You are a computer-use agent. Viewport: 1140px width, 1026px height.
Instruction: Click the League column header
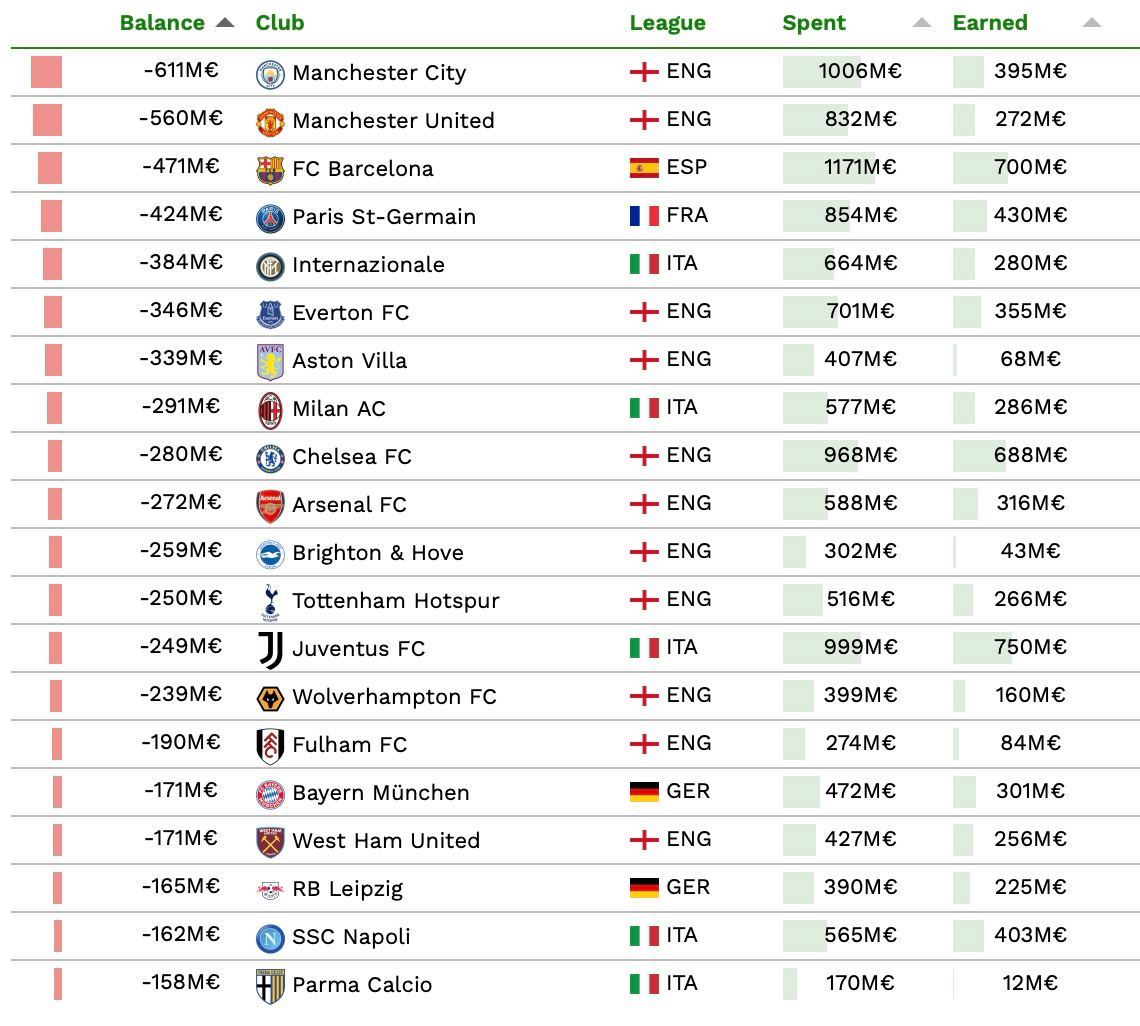point(667,23)
